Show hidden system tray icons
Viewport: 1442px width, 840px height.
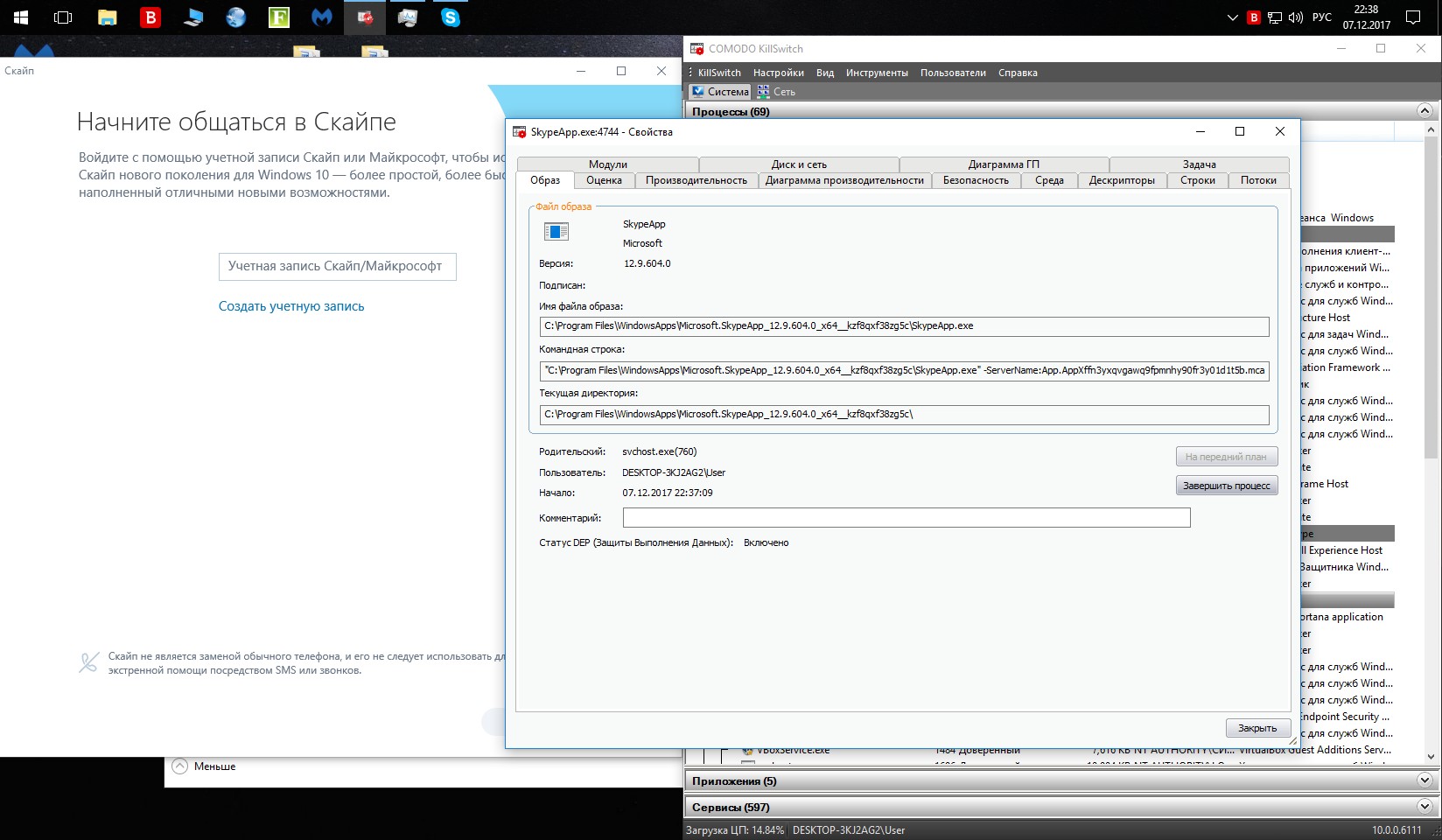pyautogui.click(x=1232, y=17)
